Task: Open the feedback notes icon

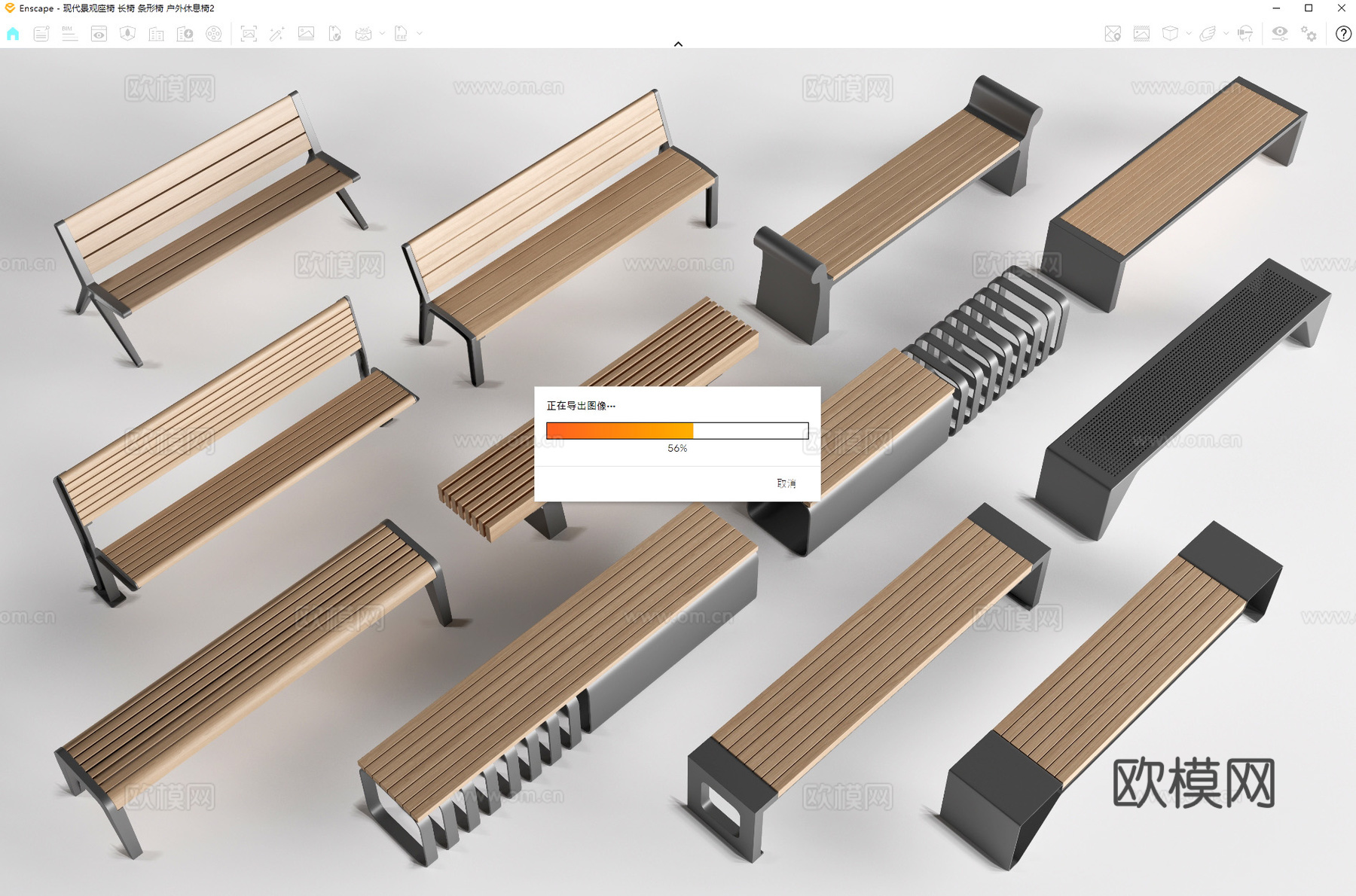Action: [41, 34]
